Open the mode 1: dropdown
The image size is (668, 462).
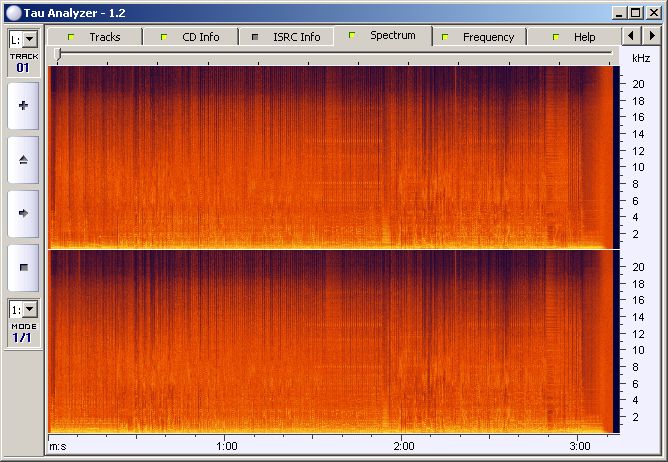[x=30, y=309]
